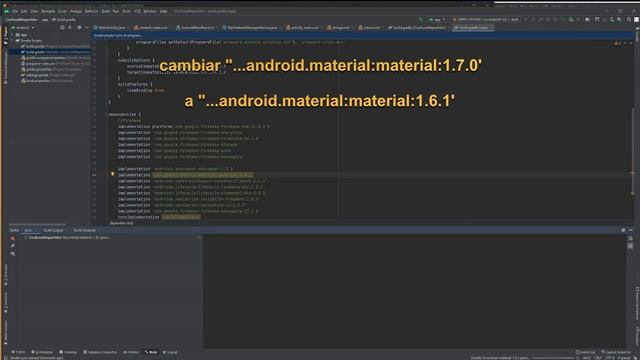
Task: Select proguard-rules.pro in tree
Action: click(55, 64)
